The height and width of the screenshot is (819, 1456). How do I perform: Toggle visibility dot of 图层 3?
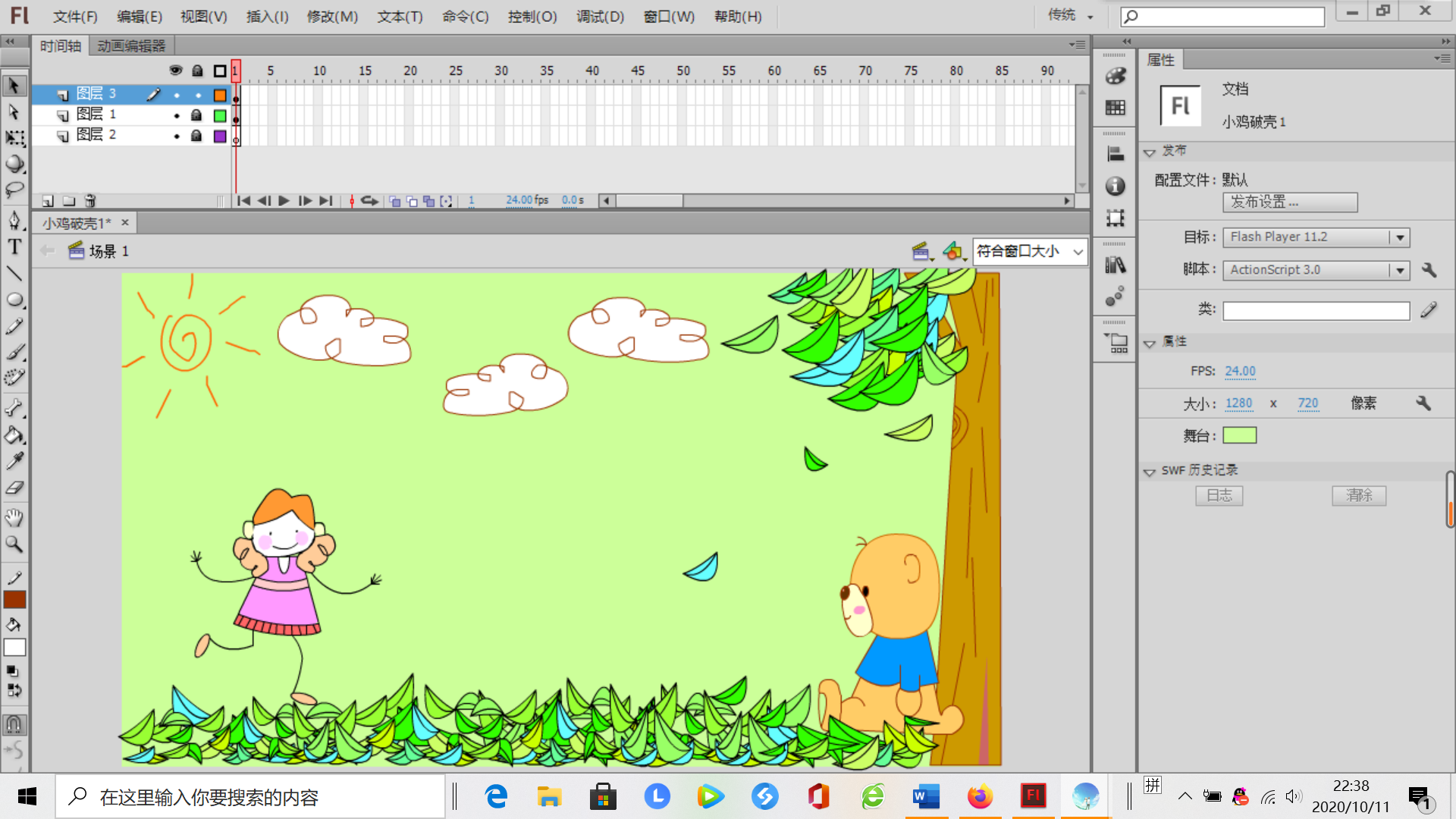click(177, 96)
